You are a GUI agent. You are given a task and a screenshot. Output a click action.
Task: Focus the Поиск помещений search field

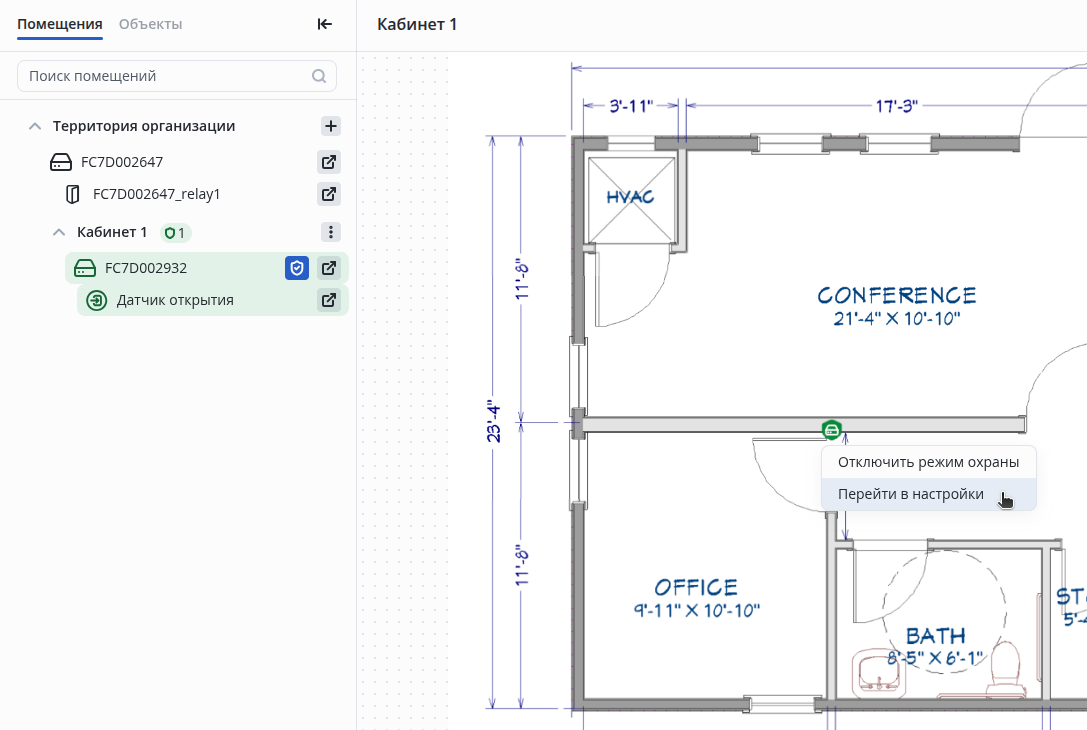[165, 76]
